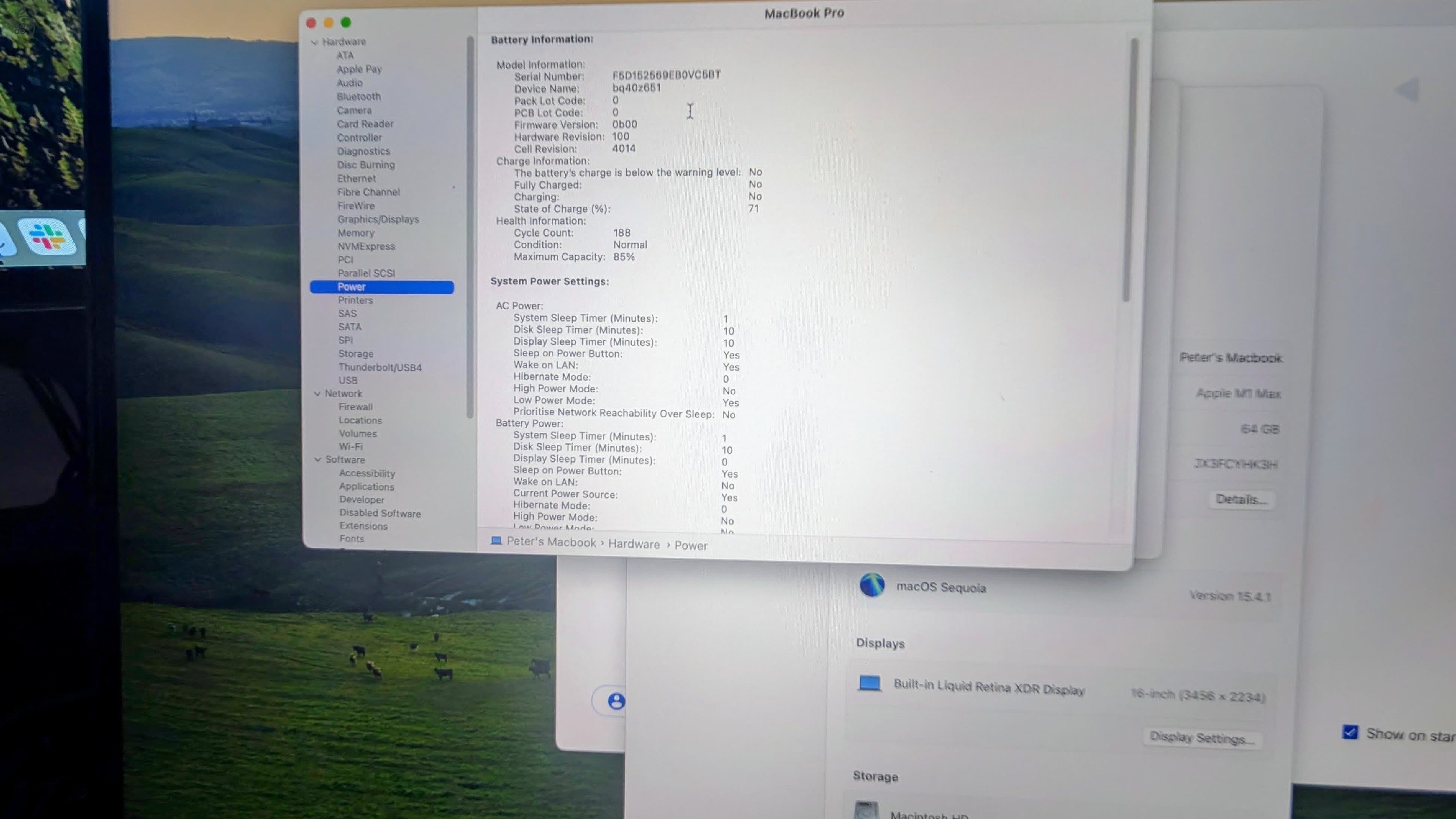Select Camera in the sidebar
The height and width of the screenshot is (819, 1456).
click(354, 110)
